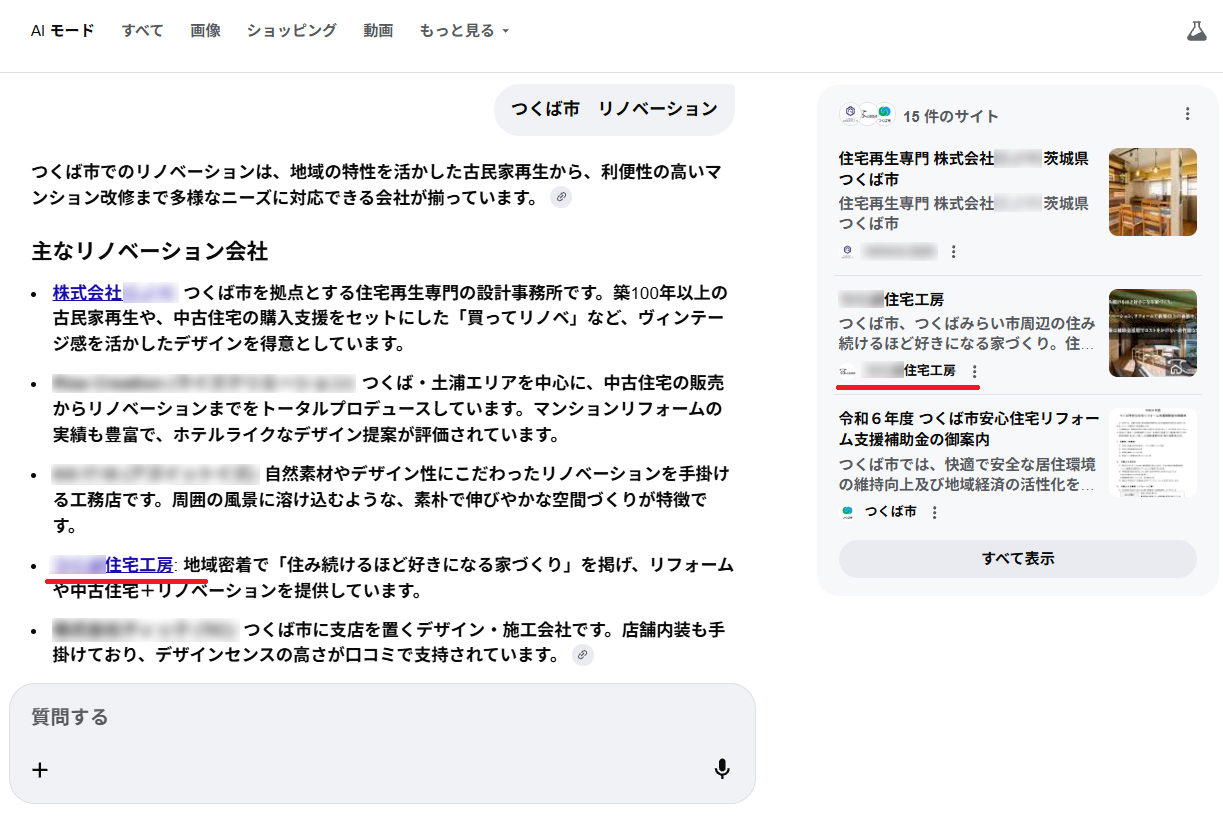The height and width of the screenshot is (830, 1223).
Task: Expand the もっと見る dropdown
Action: pyautogui.click(x=464, y=31)
